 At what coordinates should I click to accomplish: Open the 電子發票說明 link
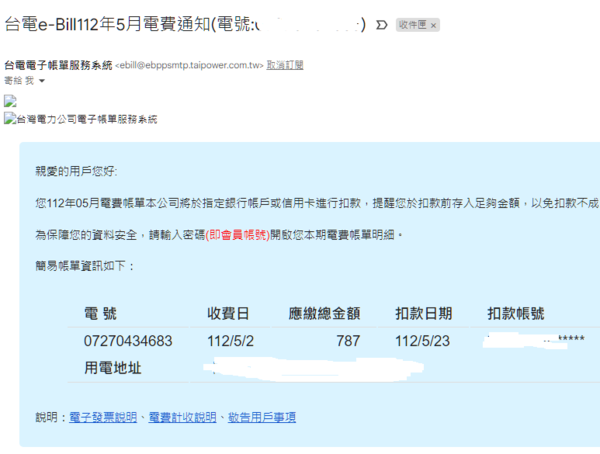(x=103, y=417)
